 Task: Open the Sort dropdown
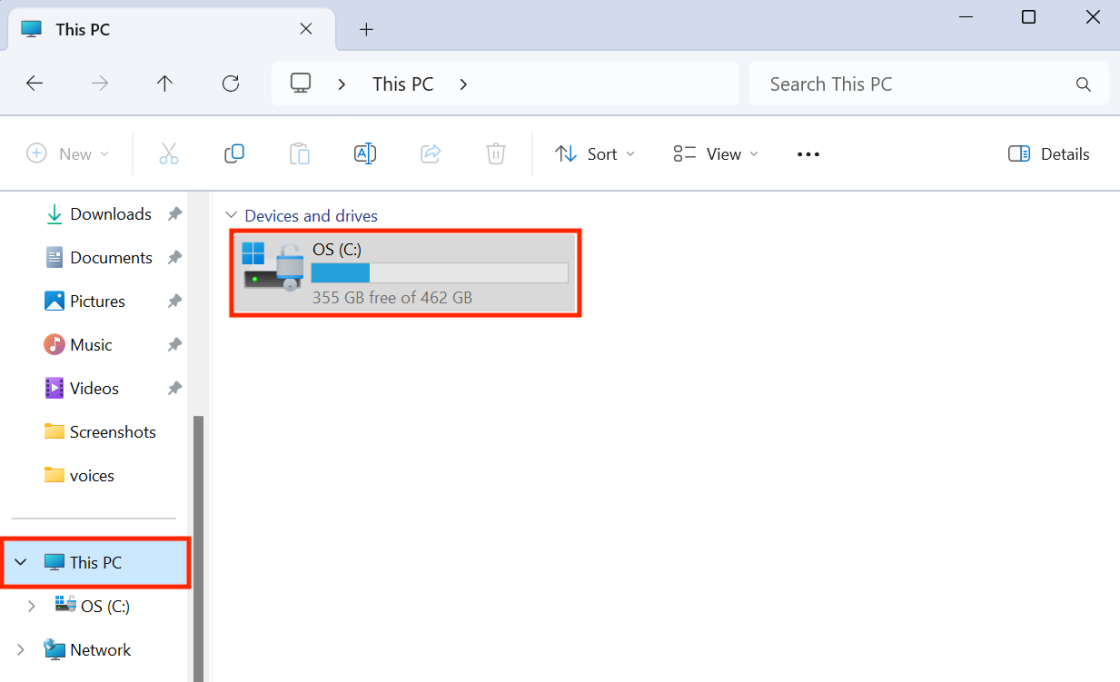(594, 153)
